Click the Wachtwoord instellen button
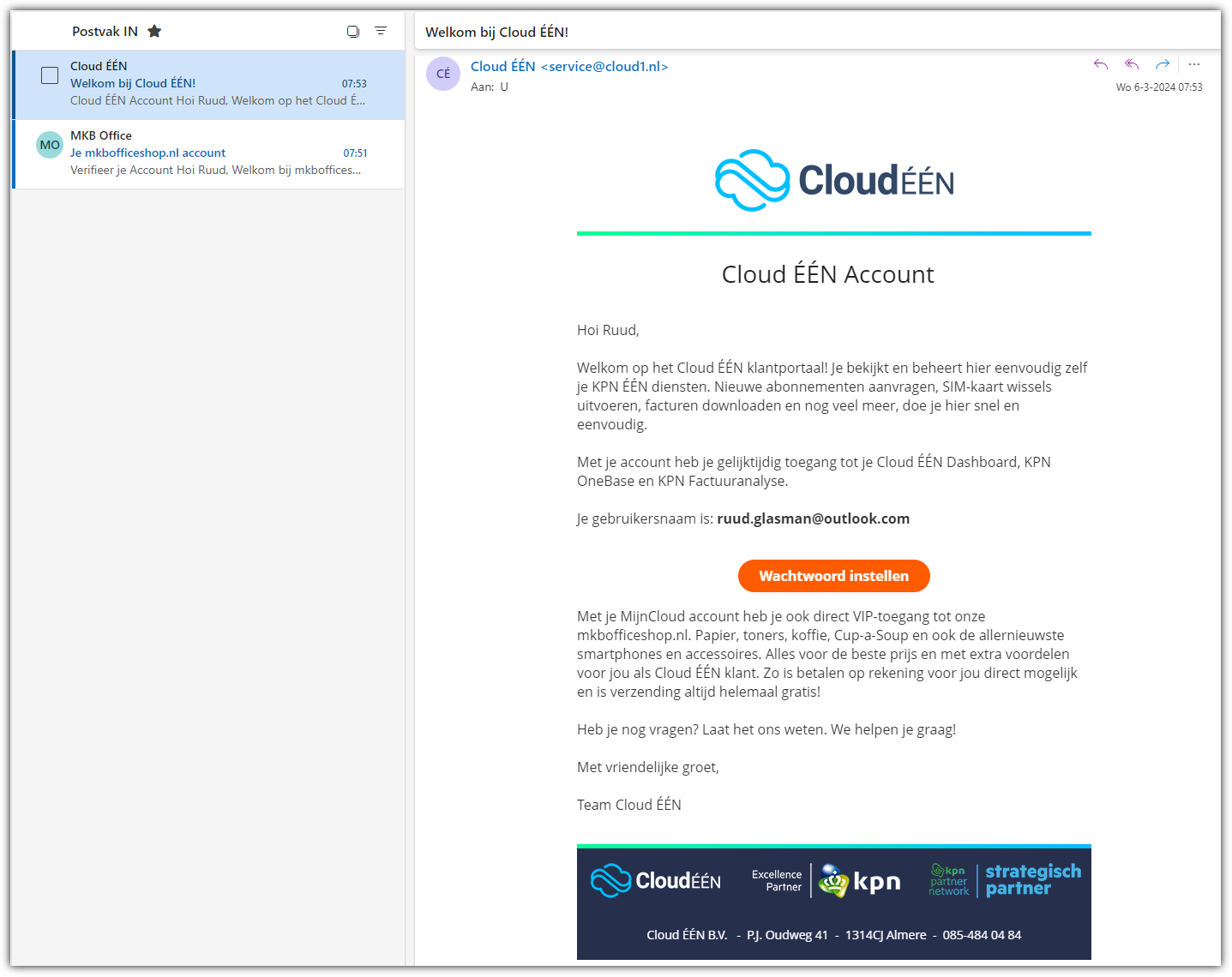The width and height of the screenshot is (1232, 977). [833, 576]
